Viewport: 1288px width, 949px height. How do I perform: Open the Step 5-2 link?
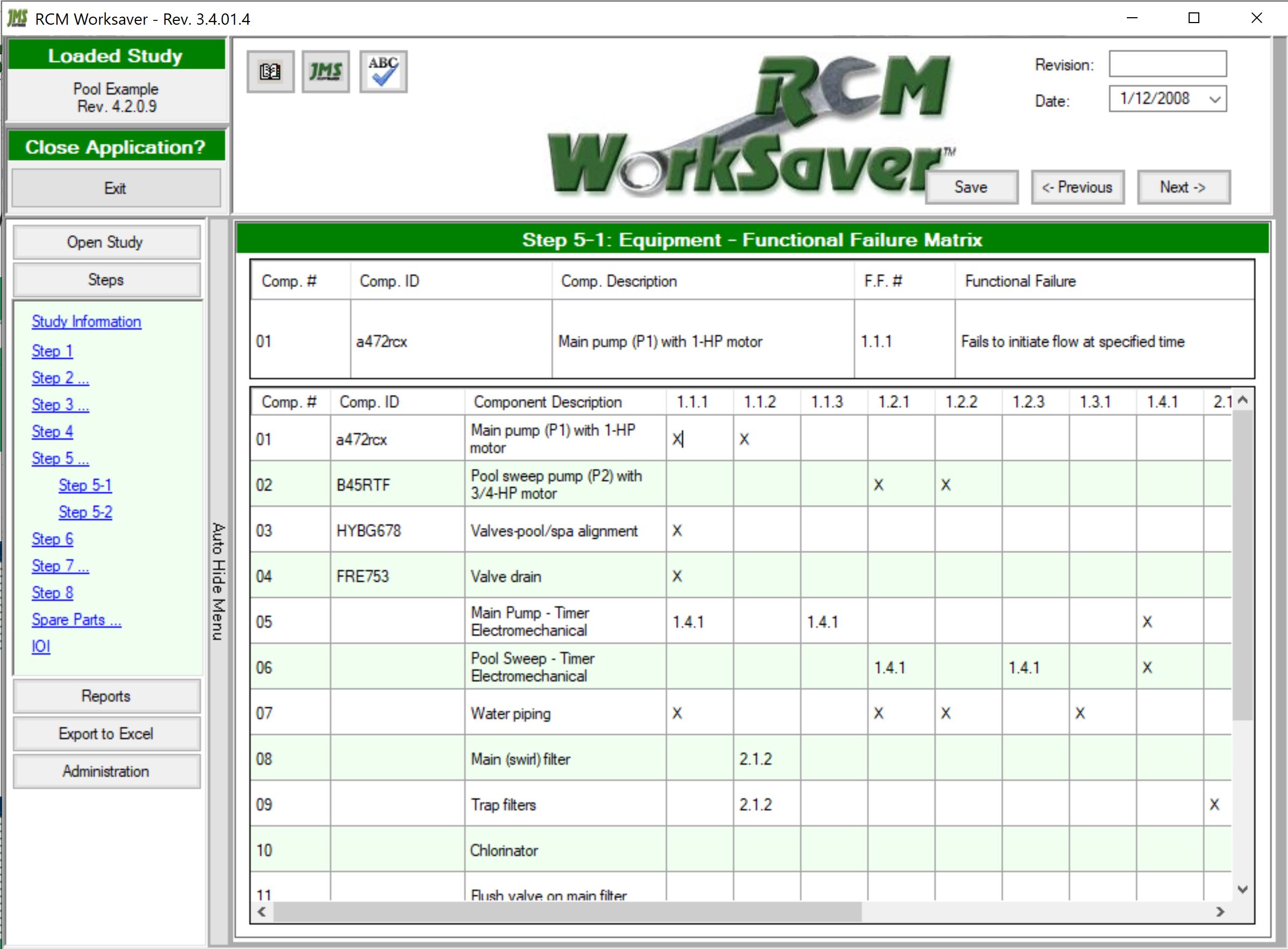point(85,512)
